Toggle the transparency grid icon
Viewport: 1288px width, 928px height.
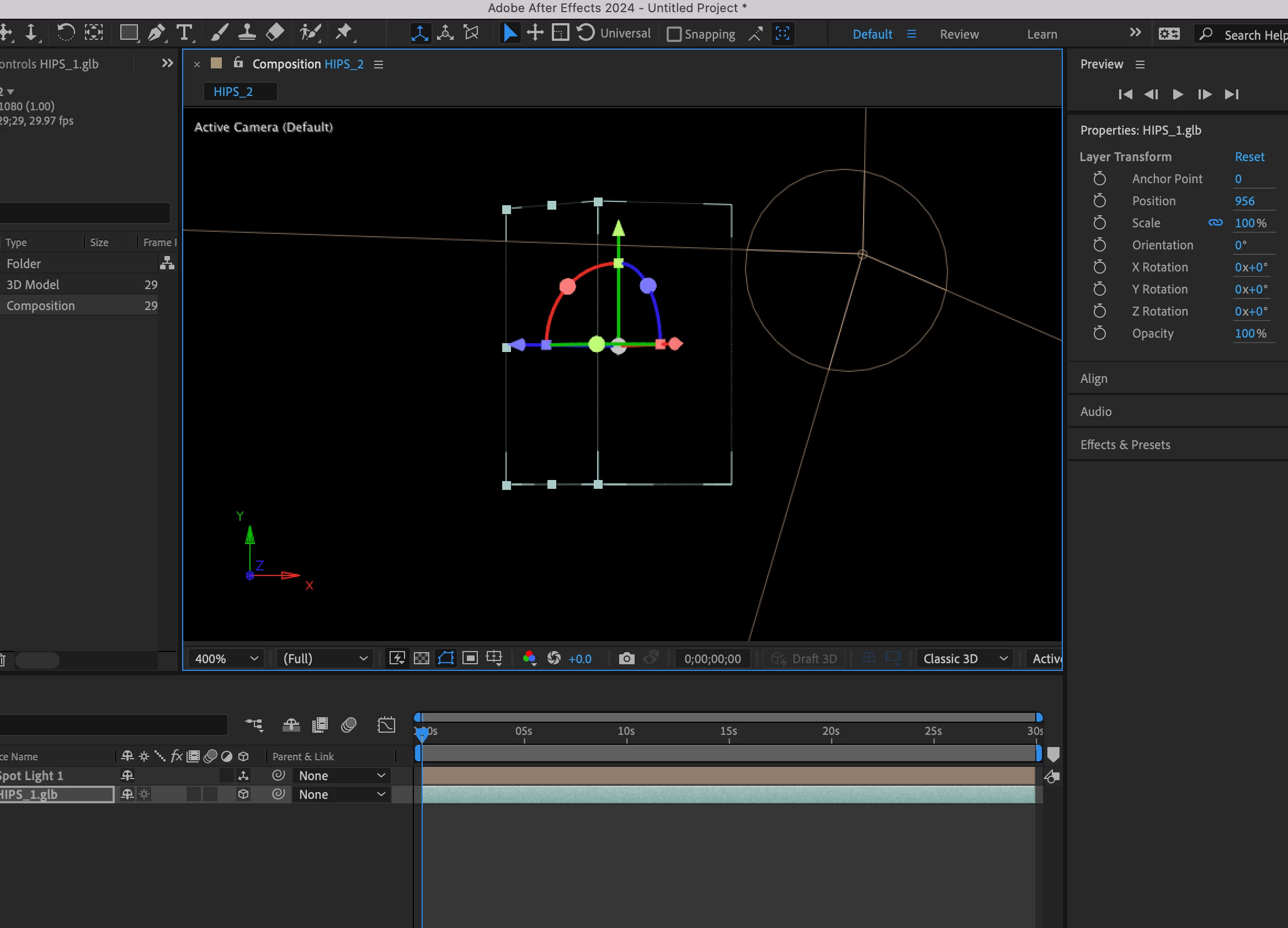[x=422, y=658]
